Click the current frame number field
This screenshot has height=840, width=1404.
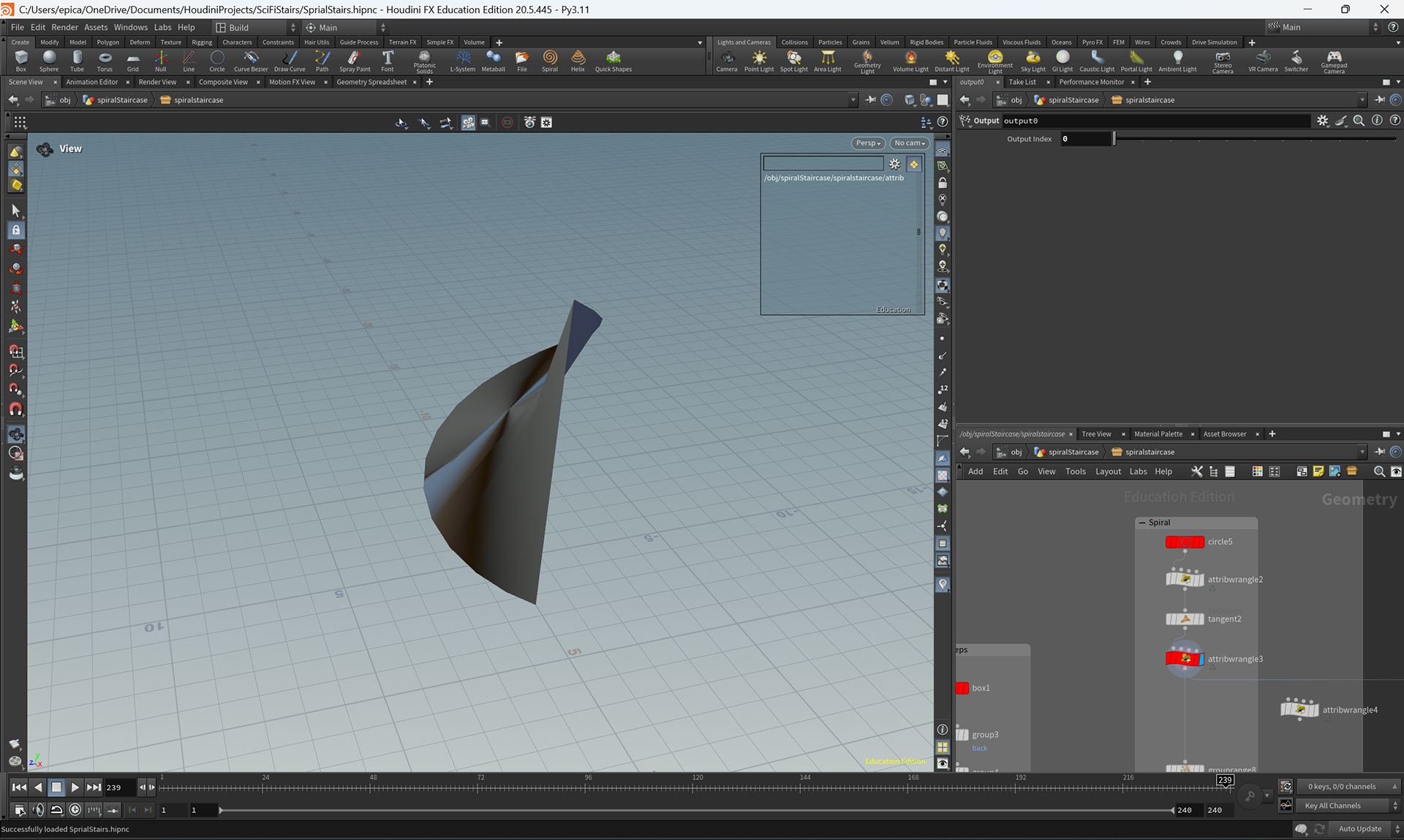point(120,787)
